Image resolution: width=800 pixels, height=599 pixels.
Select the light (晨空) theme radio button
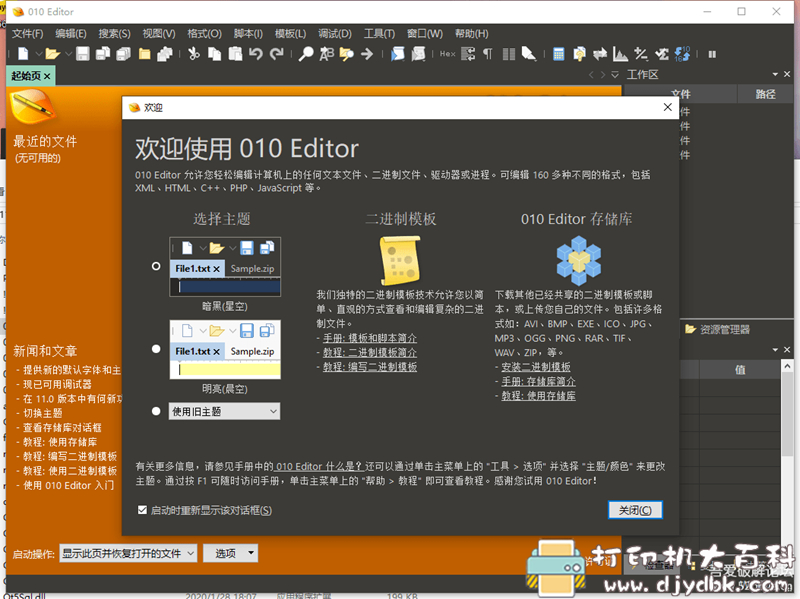(x=156, y=349)
